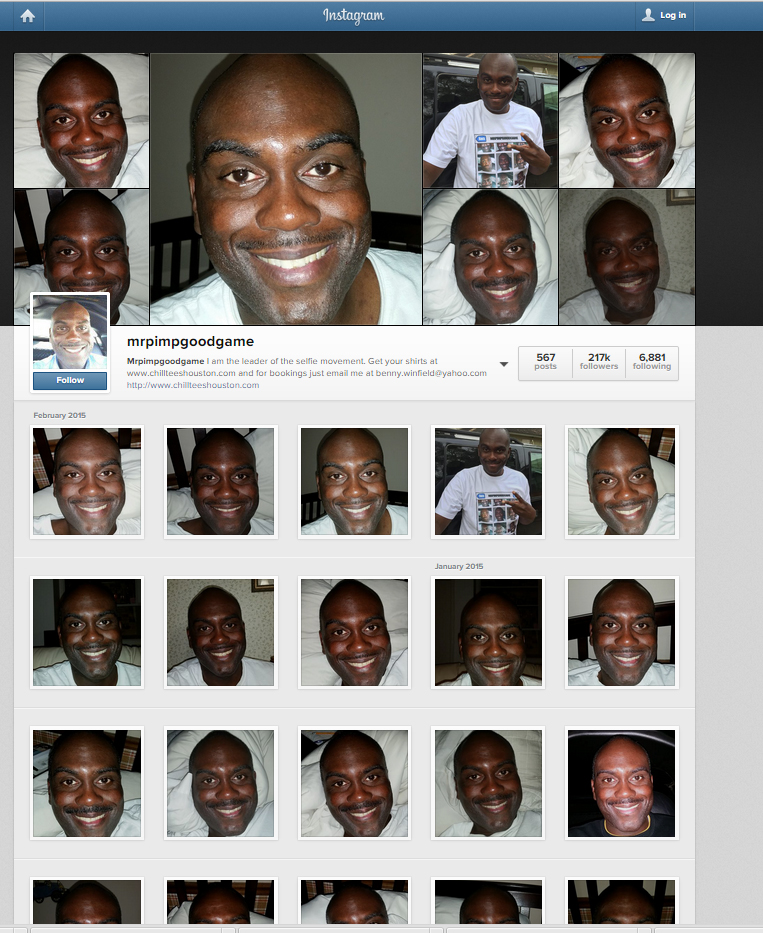The width and height of the screenshot is (763, 933).
Task: Expand the bio dropdown arrow
Action: coord(504,364)
